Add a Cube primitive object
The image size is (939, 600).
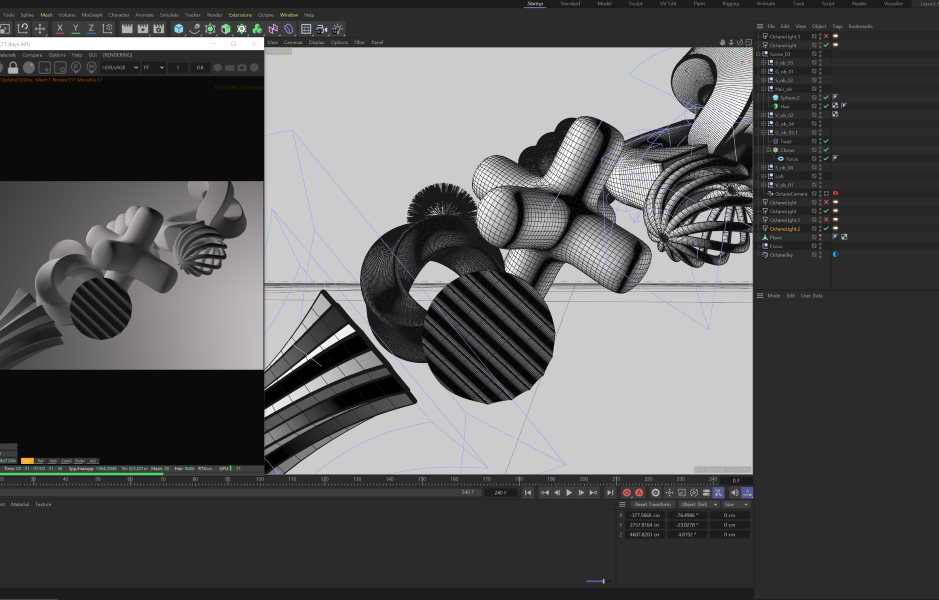(x=178, y=28)
